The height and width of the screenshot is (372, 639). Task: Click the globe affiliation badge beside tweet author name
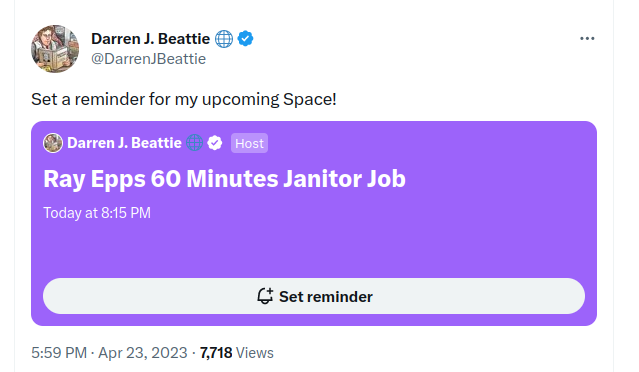pos(224,39)
